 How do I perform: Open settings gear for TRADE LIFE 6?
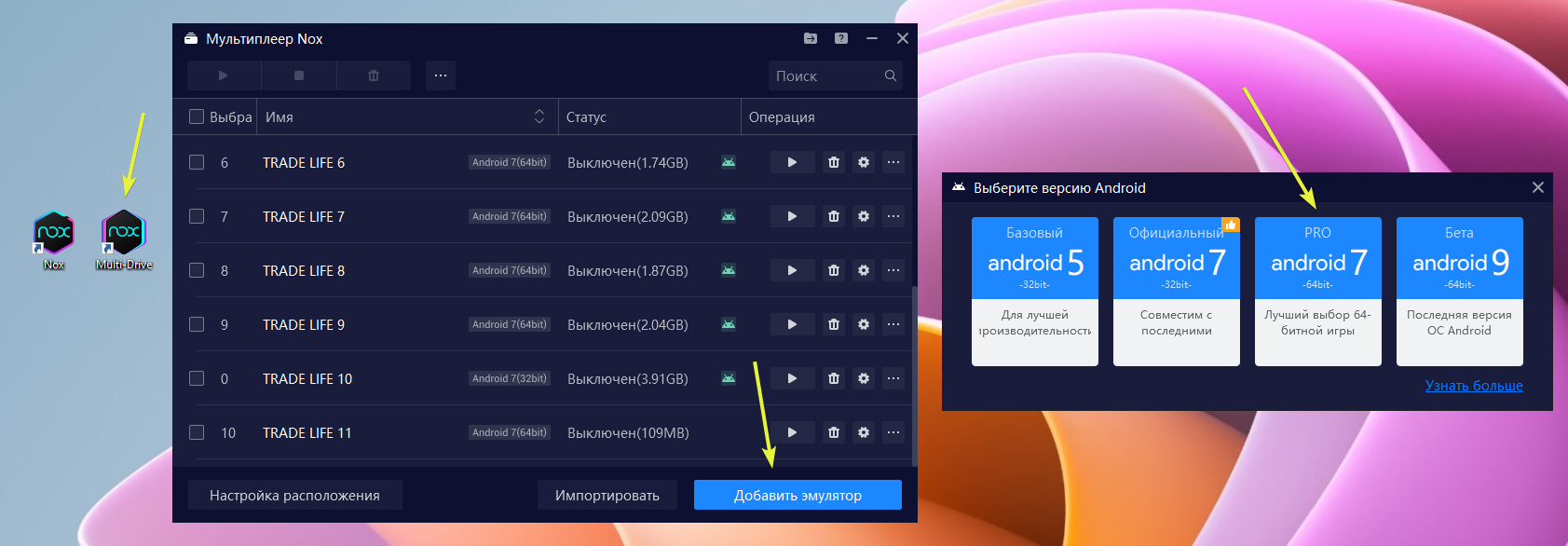coord(864,162)
